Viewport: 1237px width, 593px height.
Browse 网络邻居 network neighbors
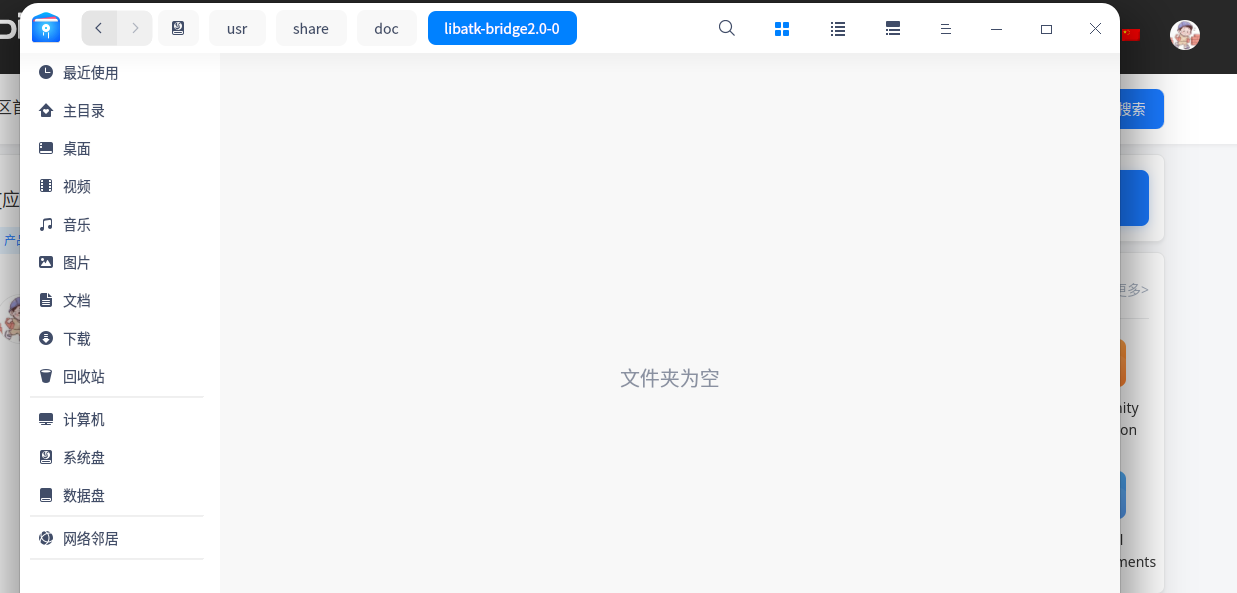click(x=90, y=538)
